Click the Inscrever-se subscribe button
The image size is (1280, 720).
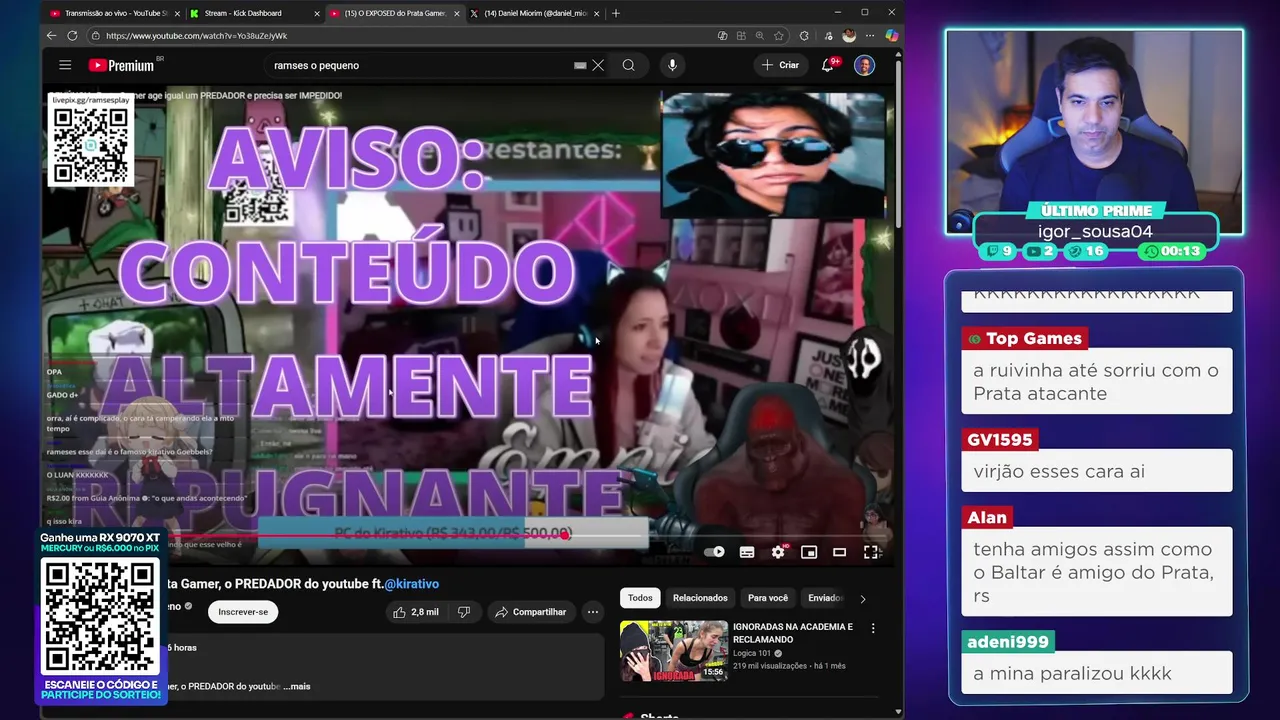coord(243,612)
